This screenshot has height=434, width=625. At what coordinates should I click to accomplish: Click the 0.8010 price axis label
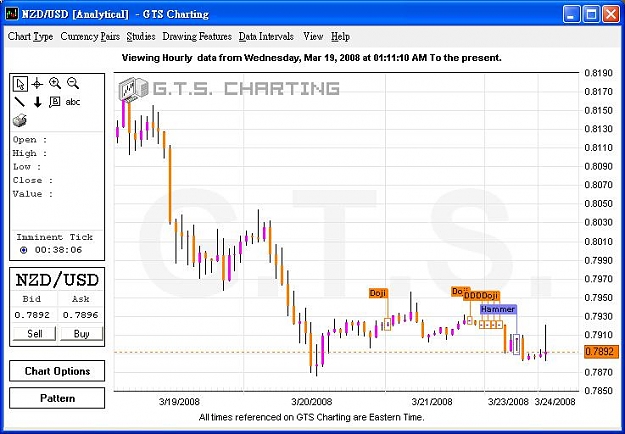pos(598,242)
